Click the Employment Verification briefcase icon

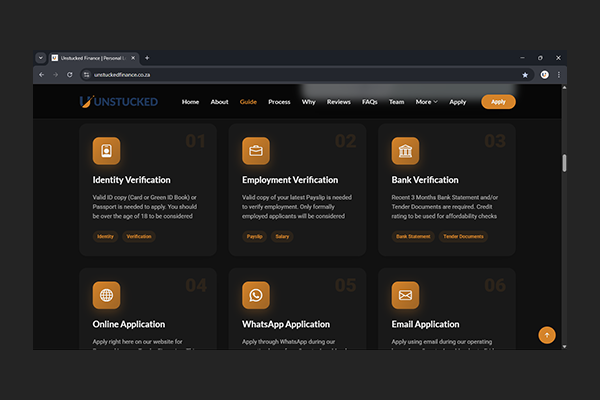click(256, 151)
